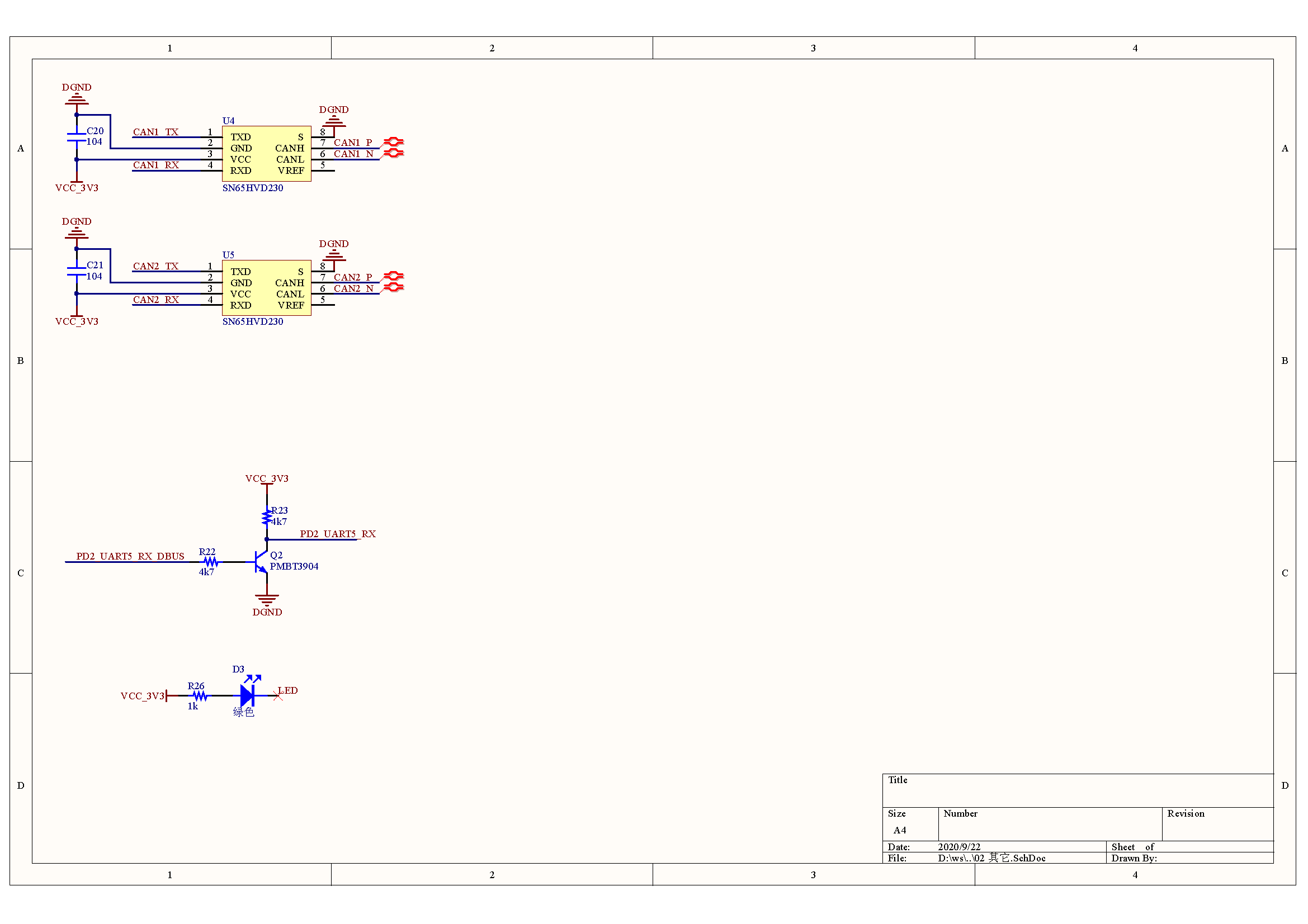Click the PMBT3904 part name text
Image resolution: width=1308 pixels, height=924 pixels.
294,566
